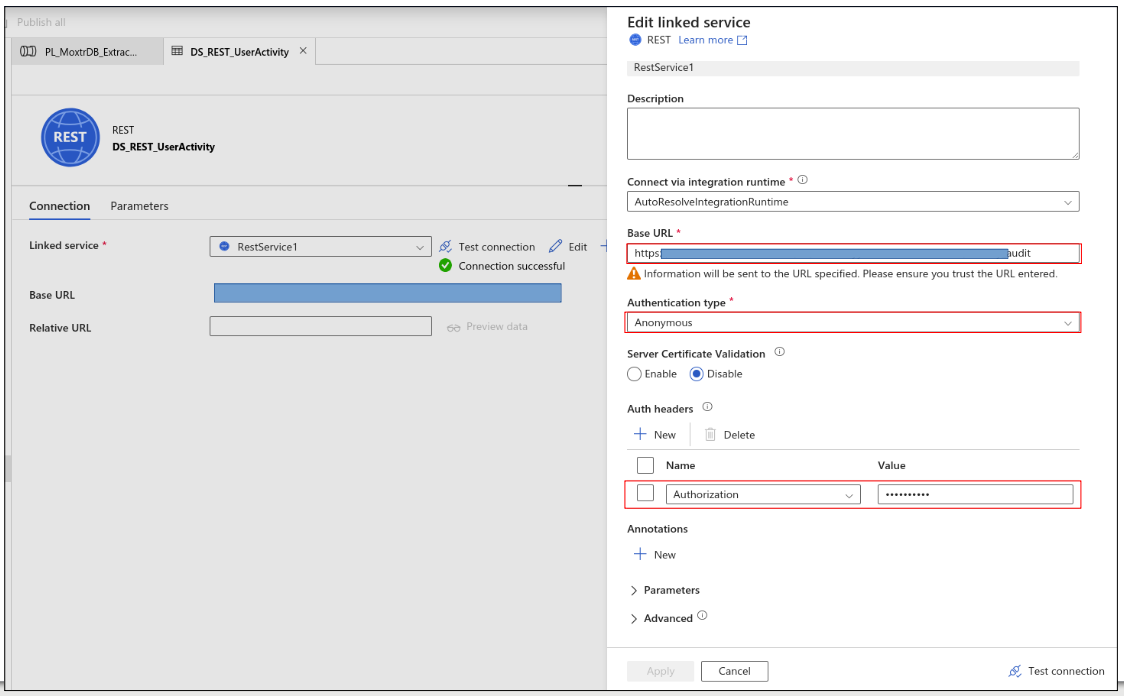The image size is (1124, 696).
Task: Click the Edit text next to linked service
Action: pyautogui.click(x=578, y=247)
